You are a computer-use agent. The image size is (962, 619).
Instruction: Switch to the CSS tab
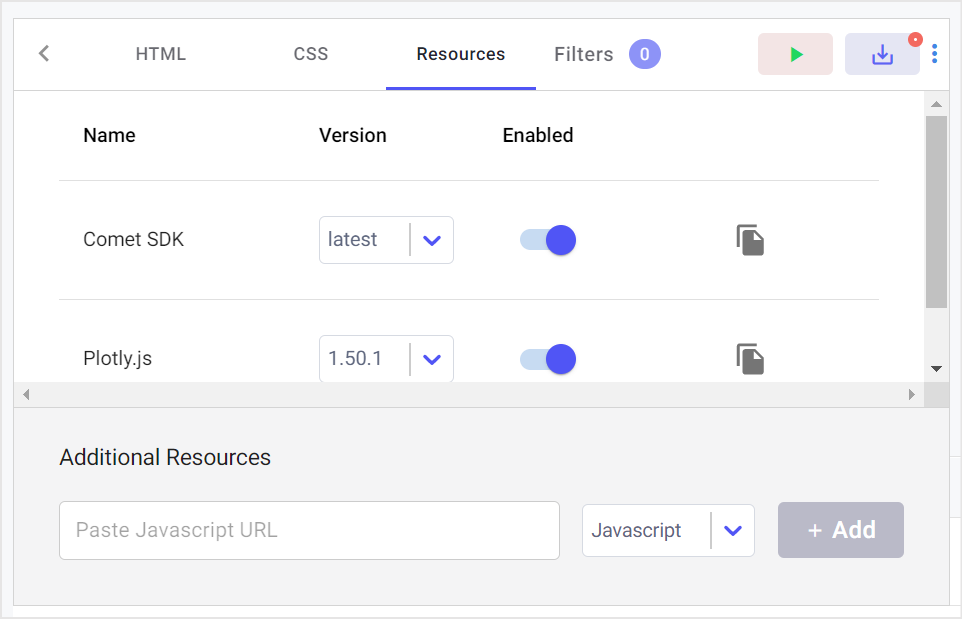point(311,54)
